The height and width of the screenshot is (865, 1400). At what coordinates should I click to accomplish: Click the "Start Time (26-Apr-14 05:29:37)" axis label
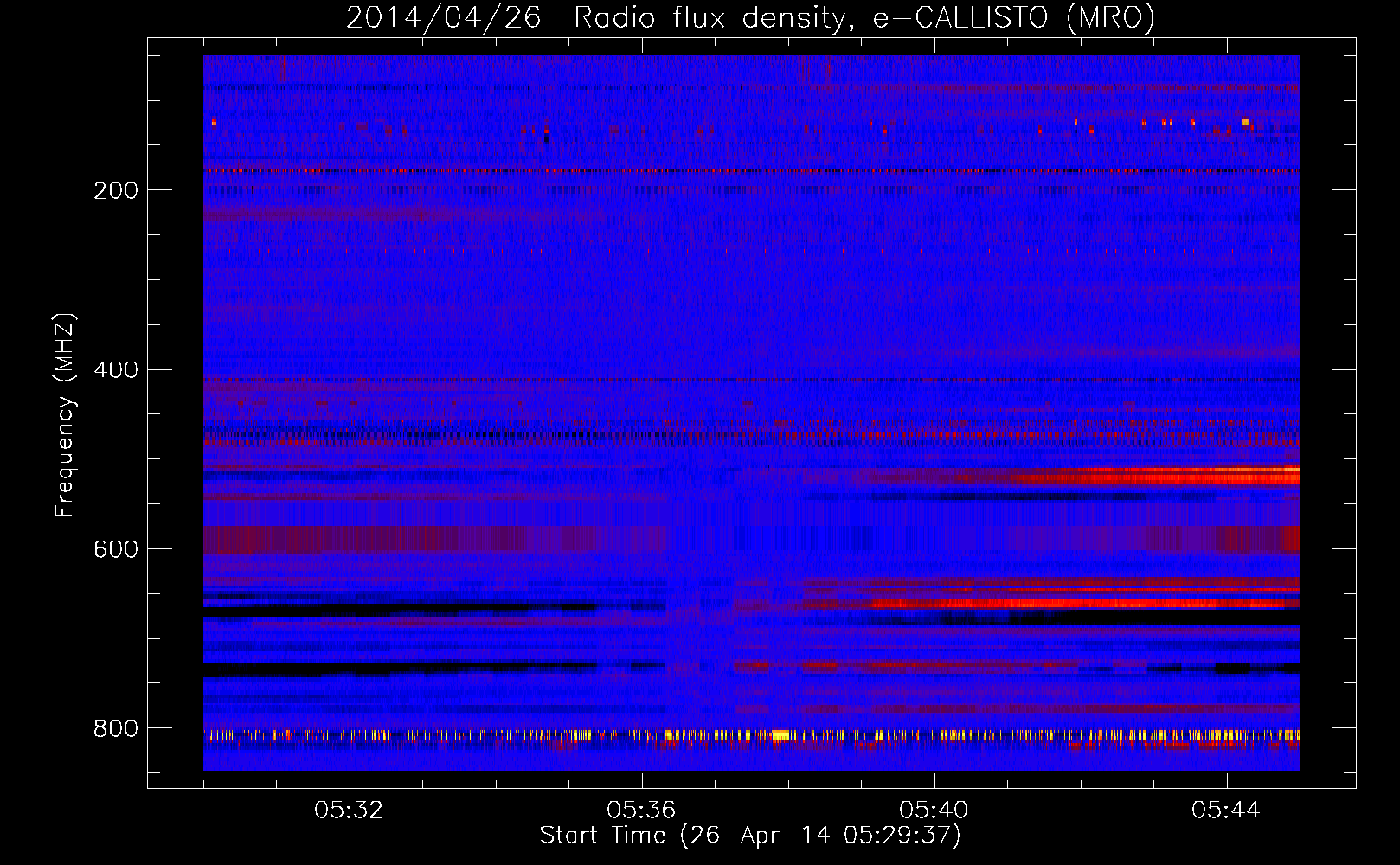750,836
